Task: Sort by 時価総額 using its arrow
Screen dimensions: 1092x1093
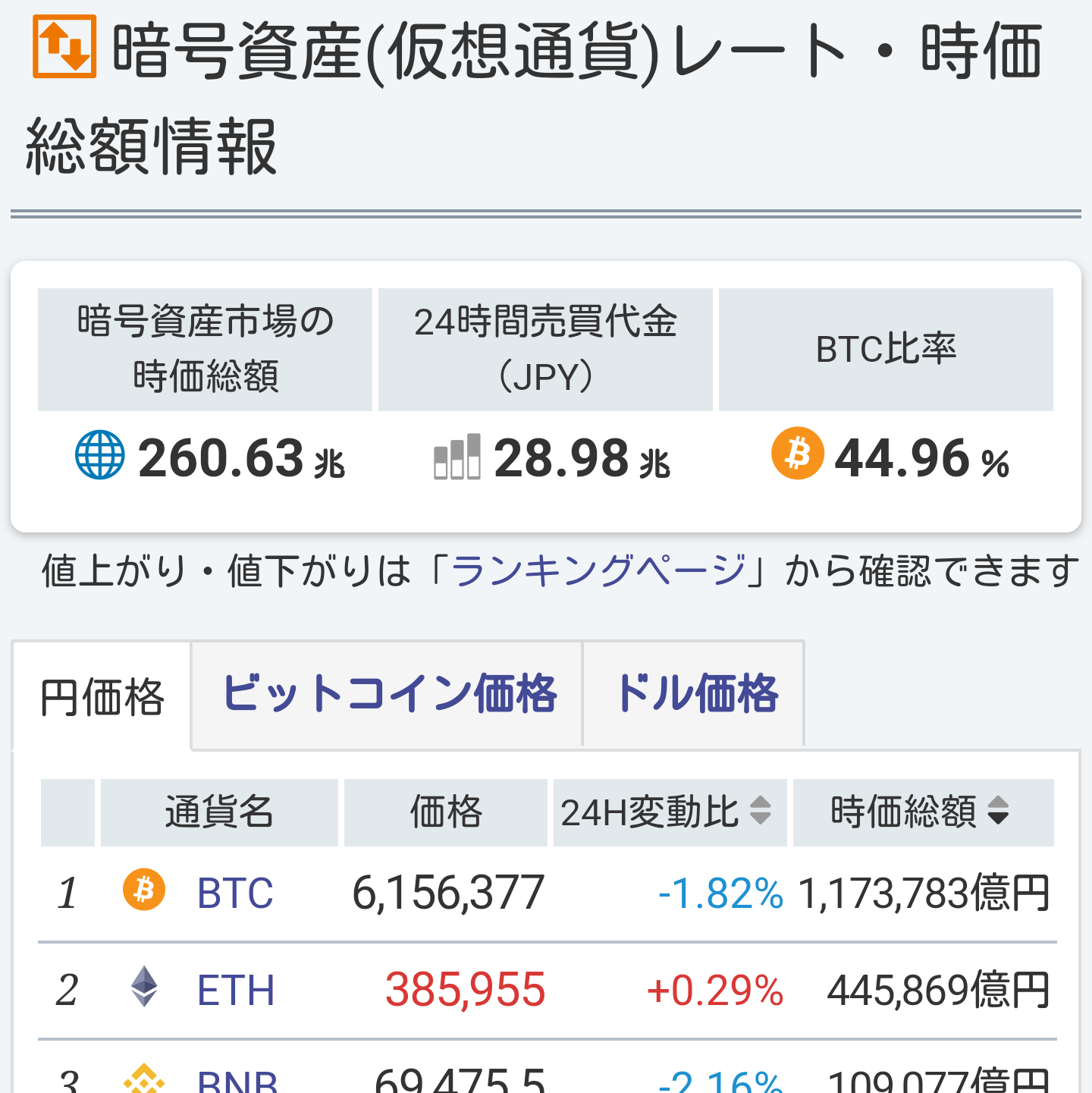Action: coord(999,811)
